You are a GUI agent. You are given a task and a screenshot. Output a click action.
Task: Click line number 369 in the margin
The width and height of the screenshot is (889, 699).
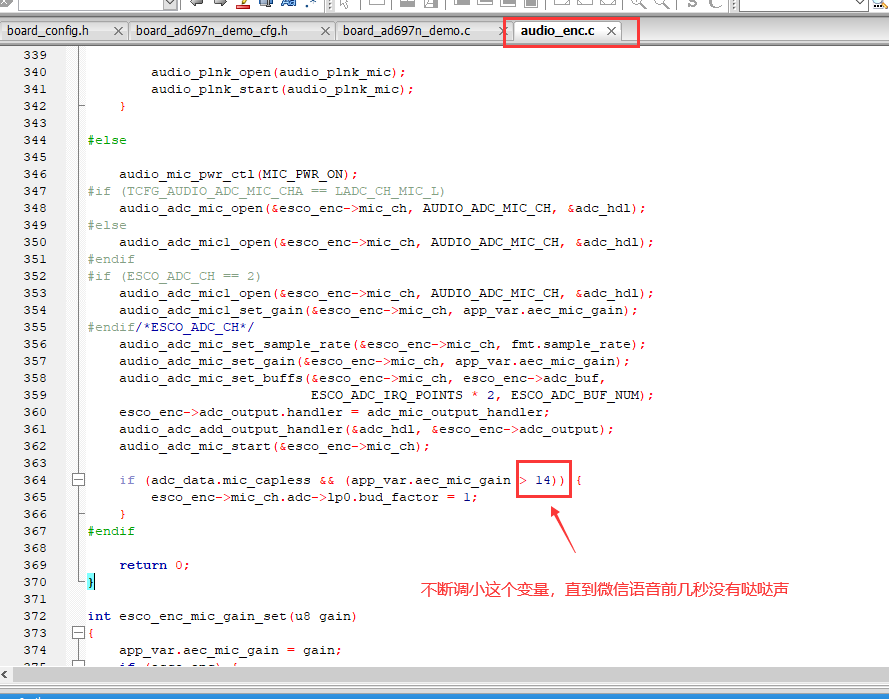coord(35,565)
